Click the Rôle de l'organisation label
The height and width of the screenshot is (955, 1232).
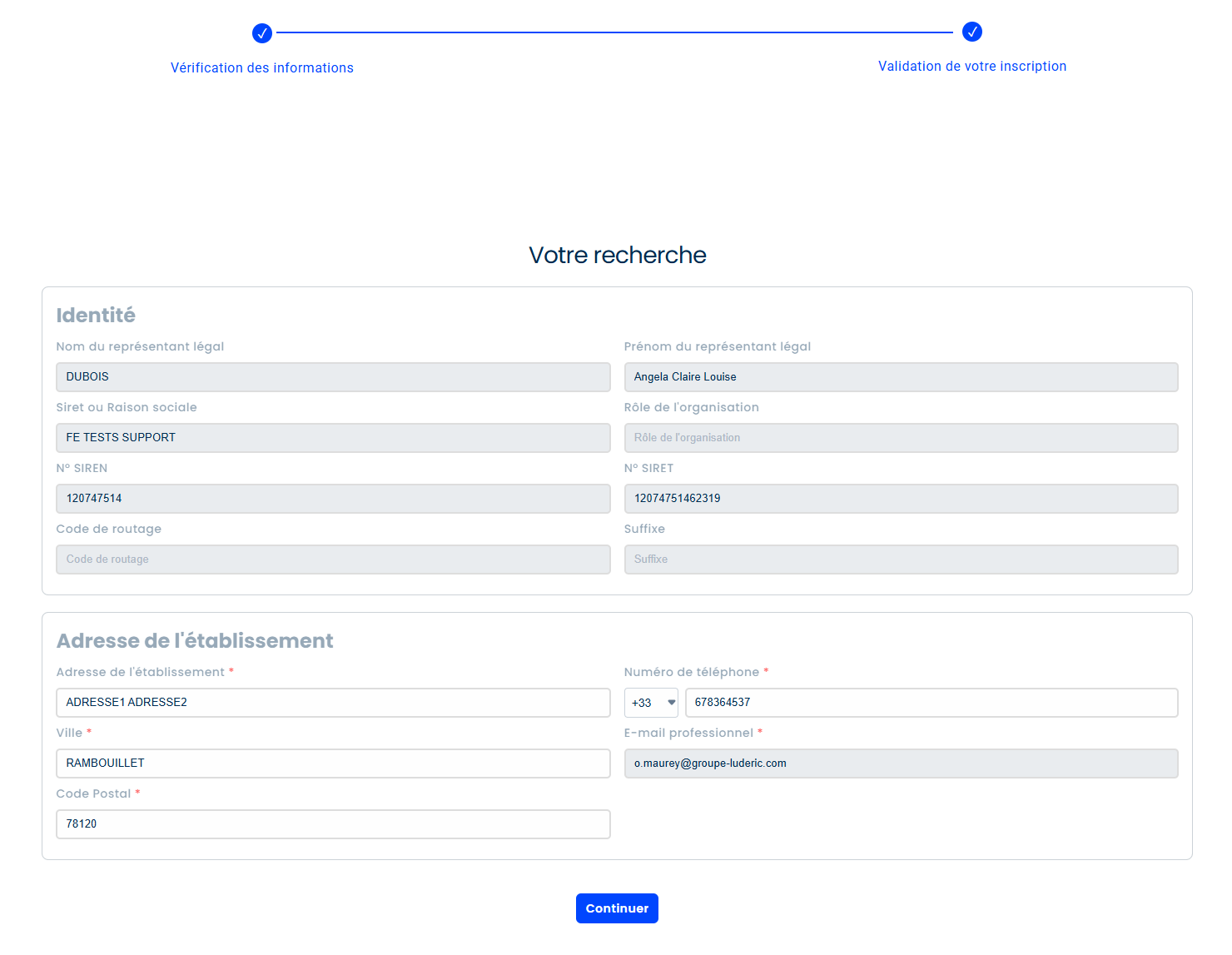pos(692,407)
